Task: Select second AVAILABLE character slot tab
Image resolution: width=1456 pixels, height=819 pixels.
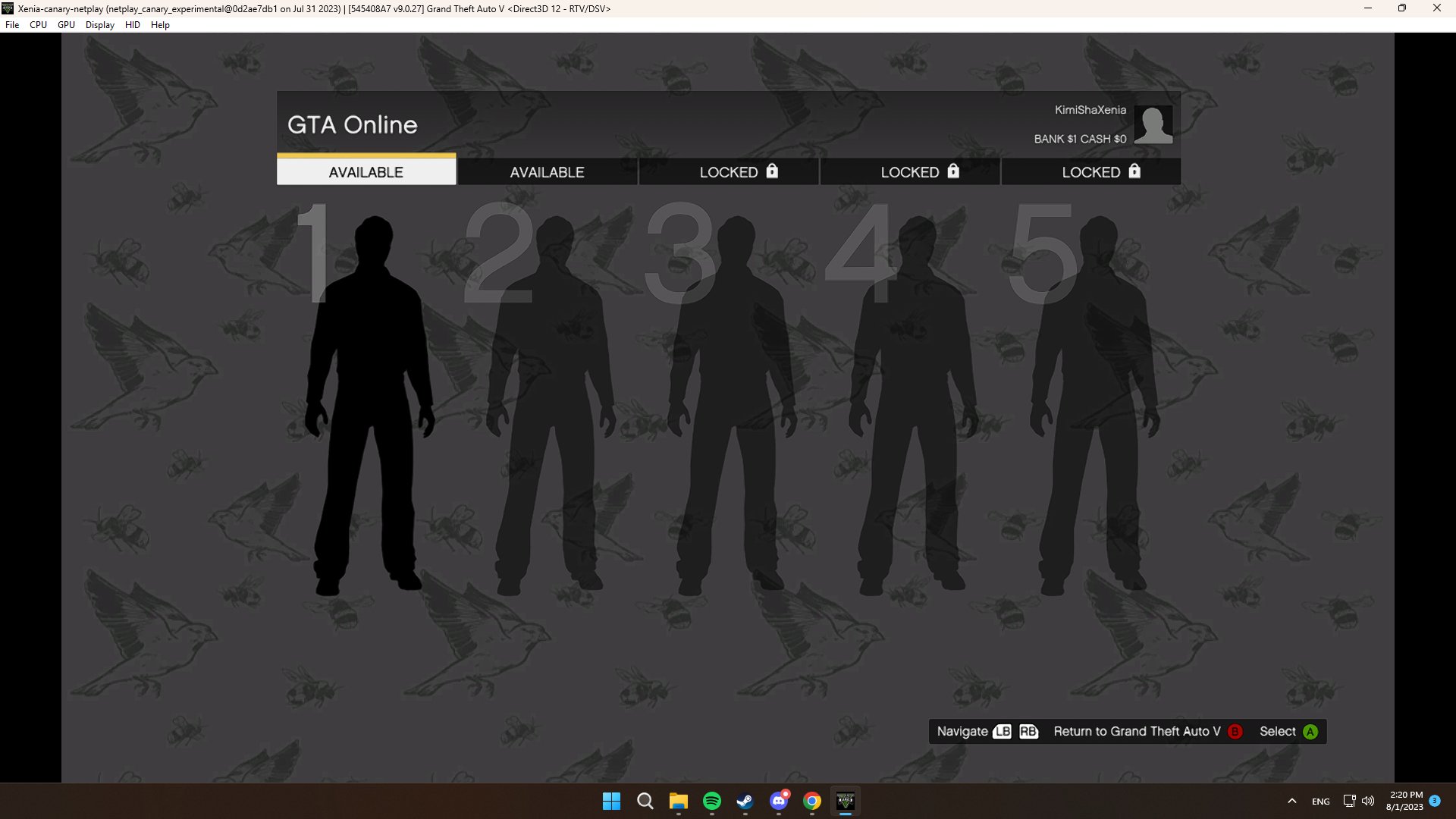Action: pyautogui.click(x=547, y=172)
